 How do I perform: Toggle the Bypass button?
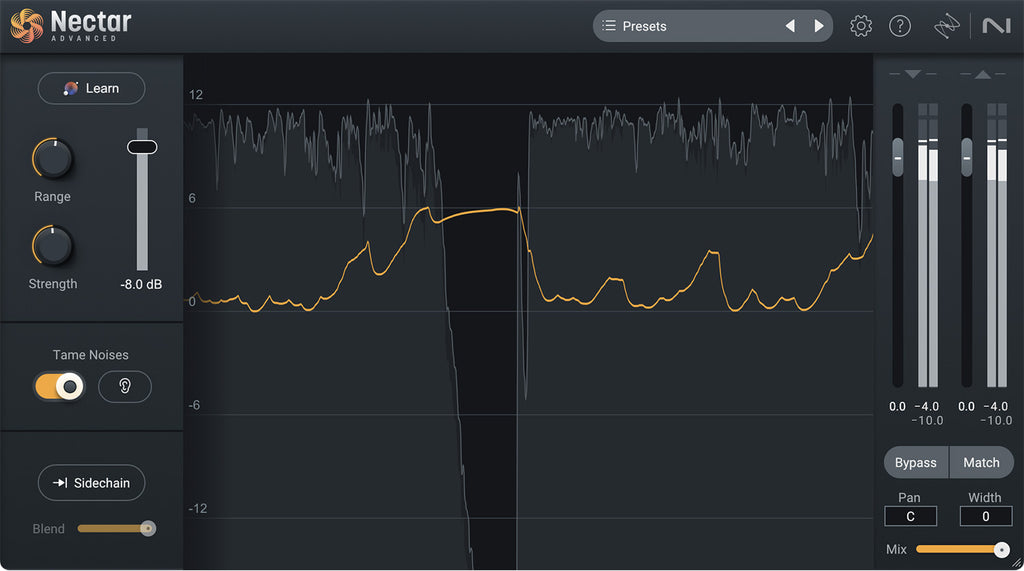pos(916,463)
